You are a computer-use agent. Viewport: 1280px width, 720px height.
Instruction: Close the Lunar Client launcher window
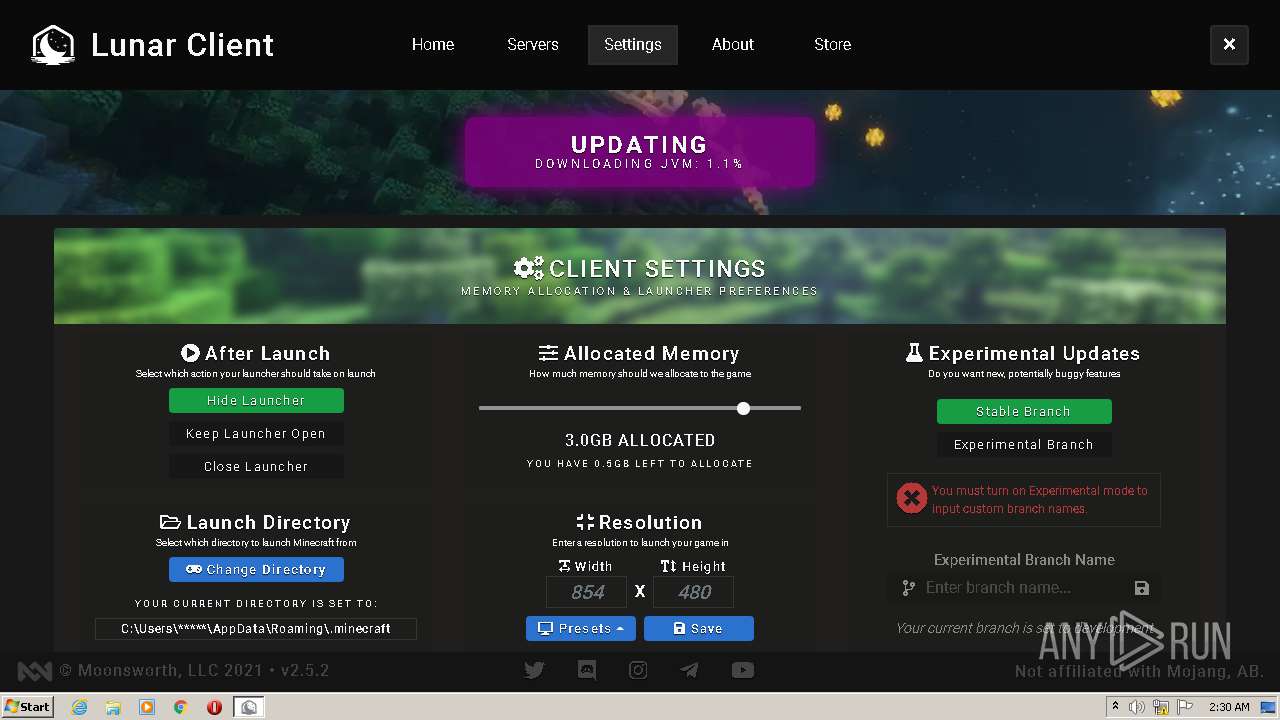point(1229,45)
